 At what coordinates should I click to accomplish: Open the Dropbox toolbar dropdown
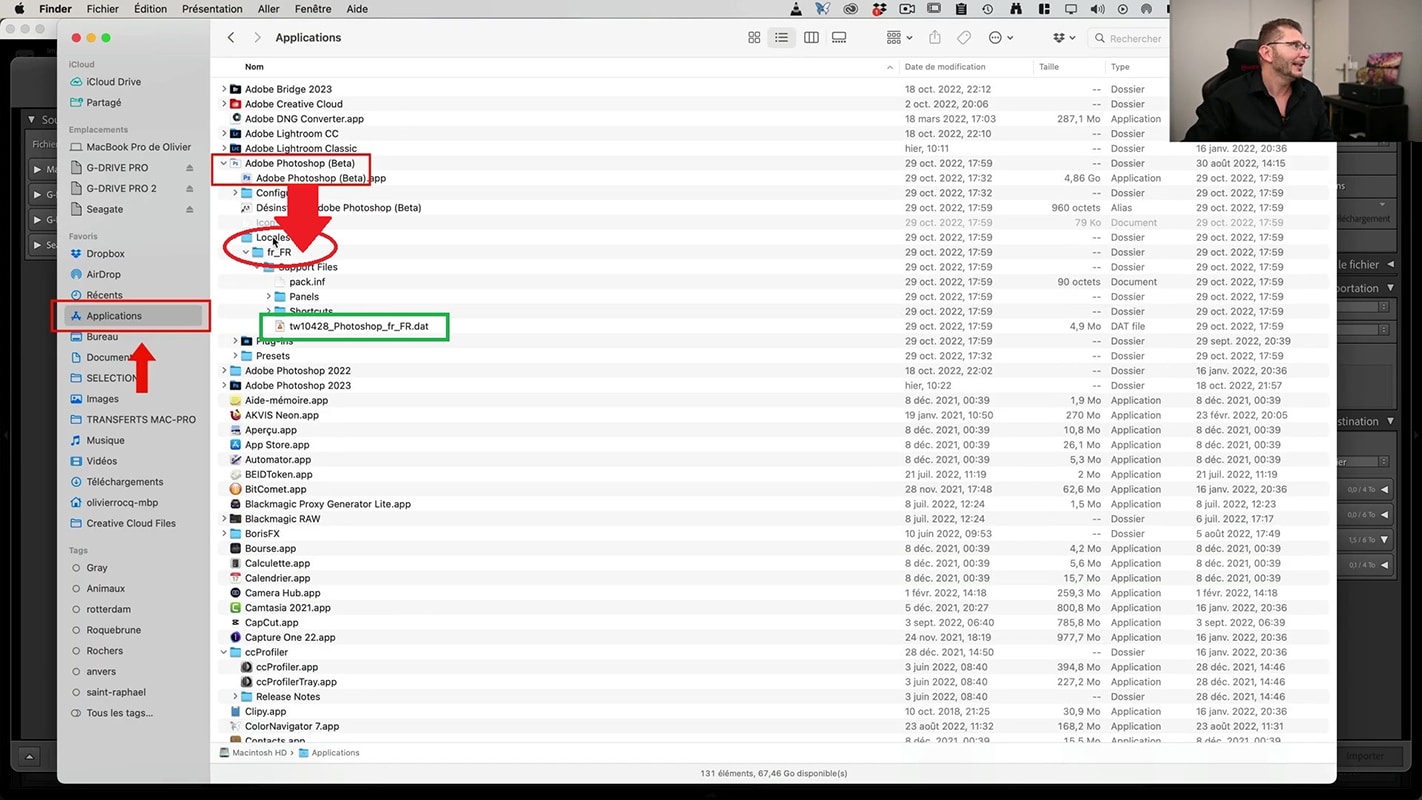click(x=1064, y=38)
